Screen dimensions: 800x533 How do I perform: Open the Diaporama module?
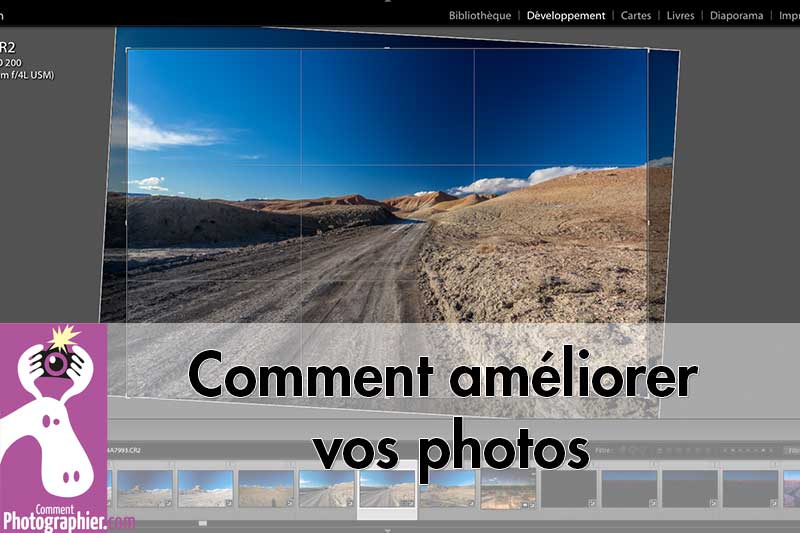click(x=736, y=16)
